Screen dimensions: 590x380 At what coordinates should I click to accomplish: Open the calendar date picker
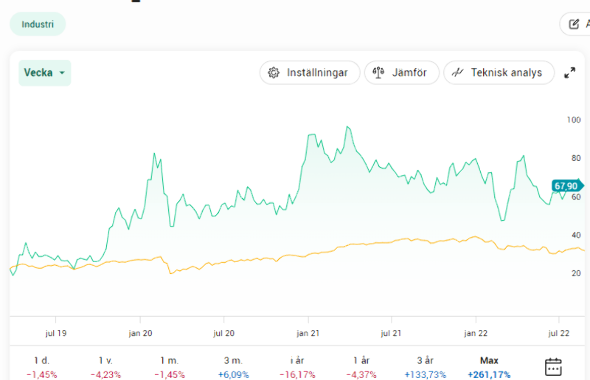pos(553,367)
